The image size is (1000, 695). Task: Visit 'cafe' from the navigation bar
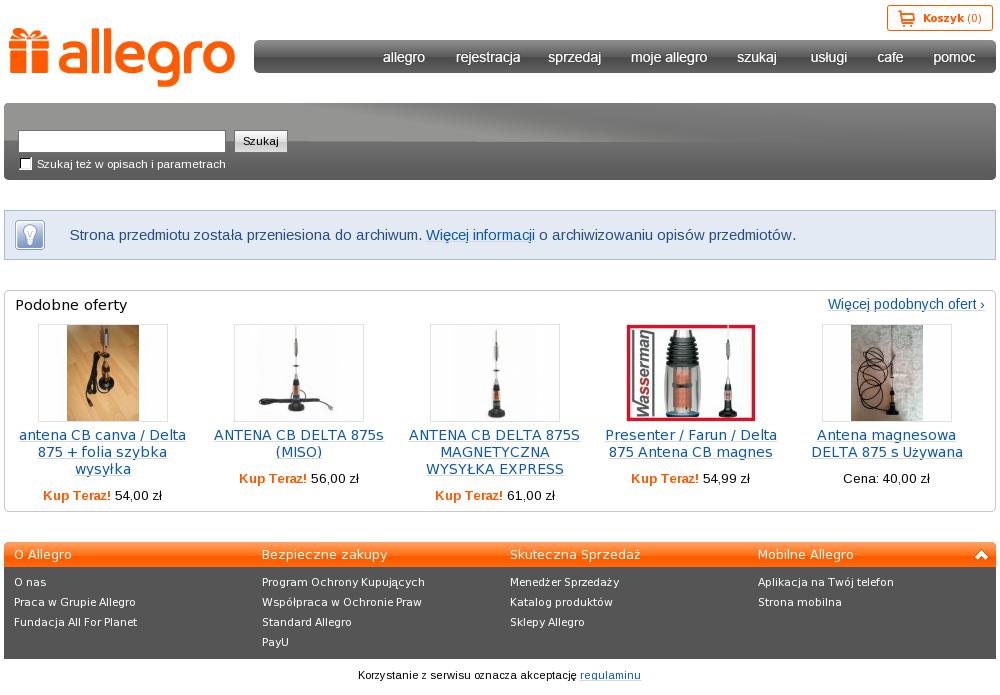click(890, 57)
